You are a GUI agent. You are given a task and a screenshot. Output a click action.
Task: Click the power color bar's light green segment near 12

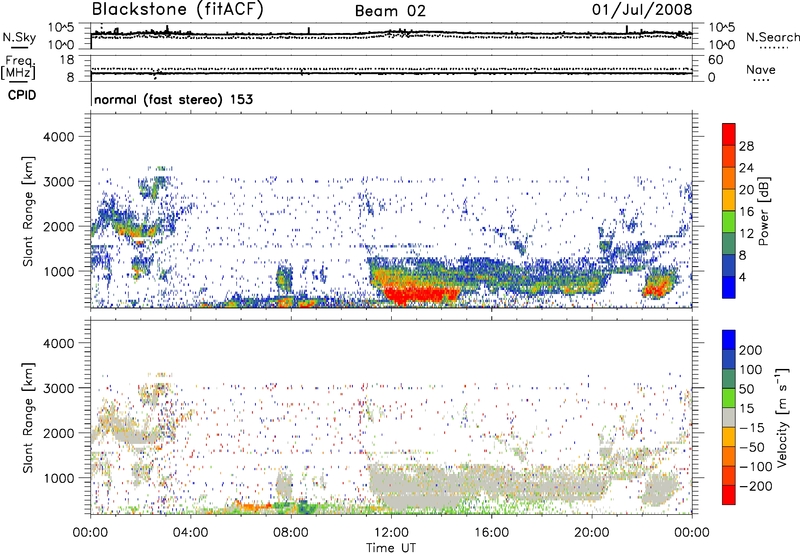(729, 221)
